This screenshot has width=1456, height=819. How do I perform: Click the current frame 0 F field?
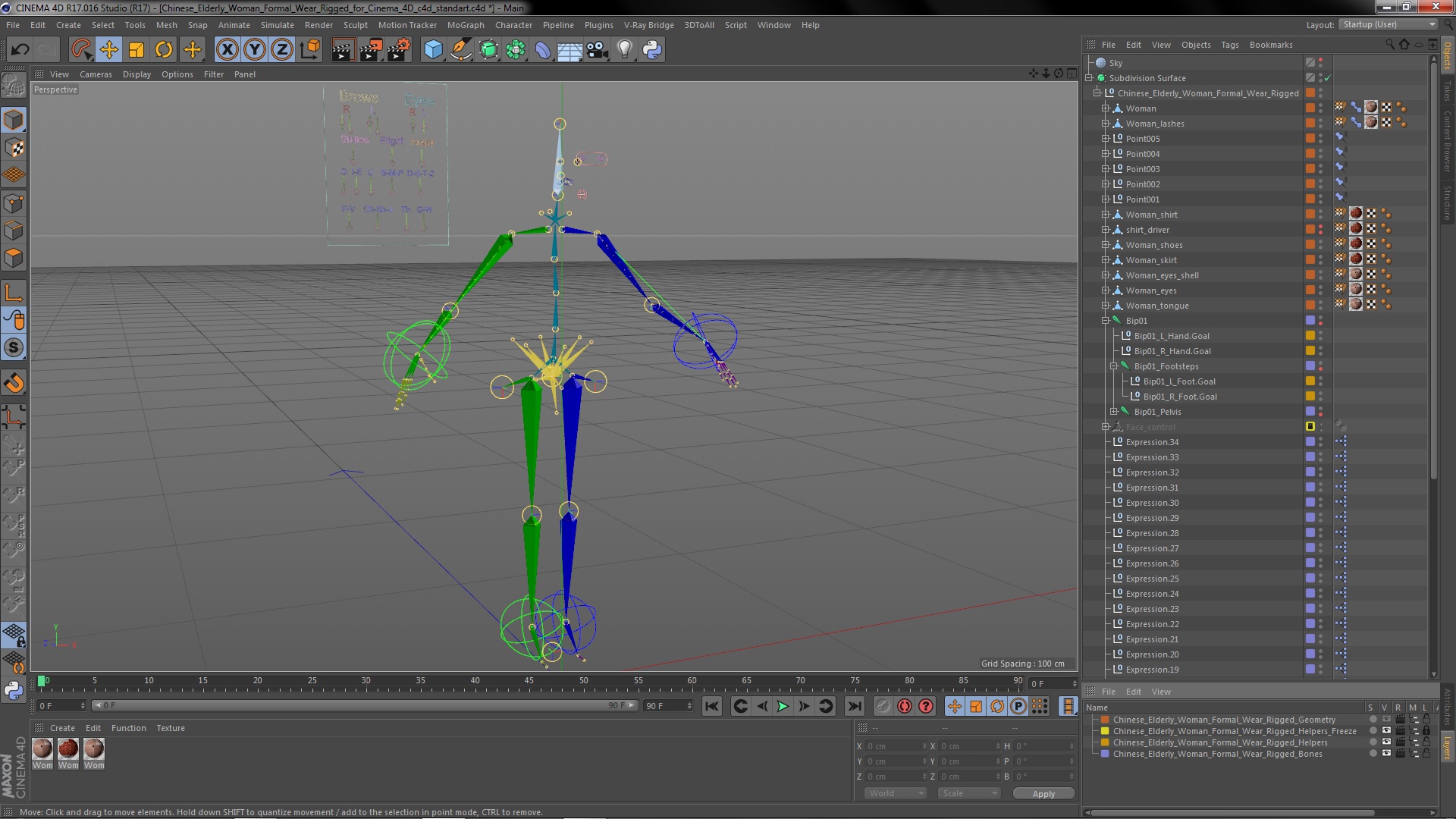pos(1053,684)
